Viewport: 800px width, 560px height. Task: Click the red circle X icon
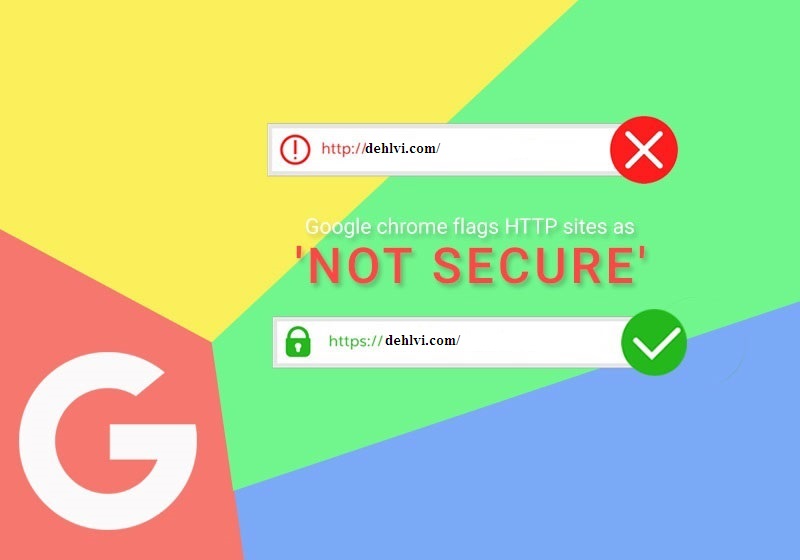[644, 149]
